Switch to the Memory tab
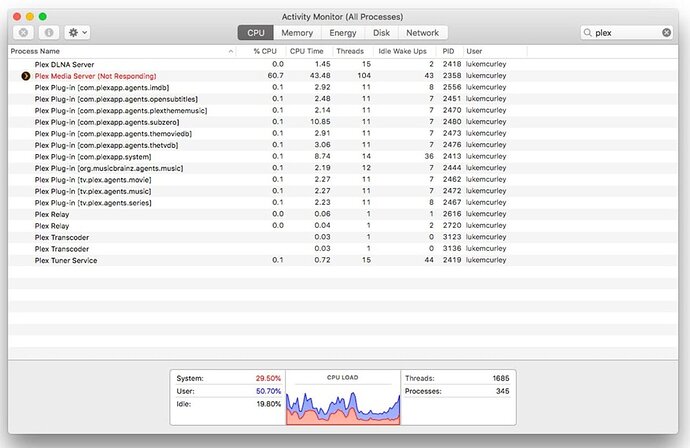The image size is (690, 448). 297,33
